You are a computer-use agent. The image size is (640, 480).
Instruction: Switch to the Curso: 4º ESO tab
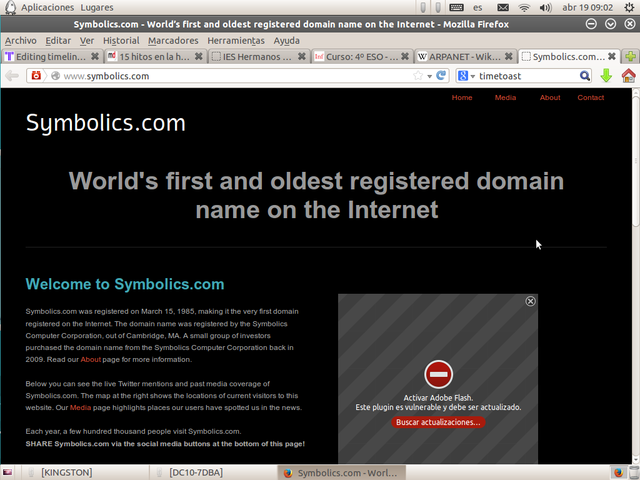(x=361, y=56)
